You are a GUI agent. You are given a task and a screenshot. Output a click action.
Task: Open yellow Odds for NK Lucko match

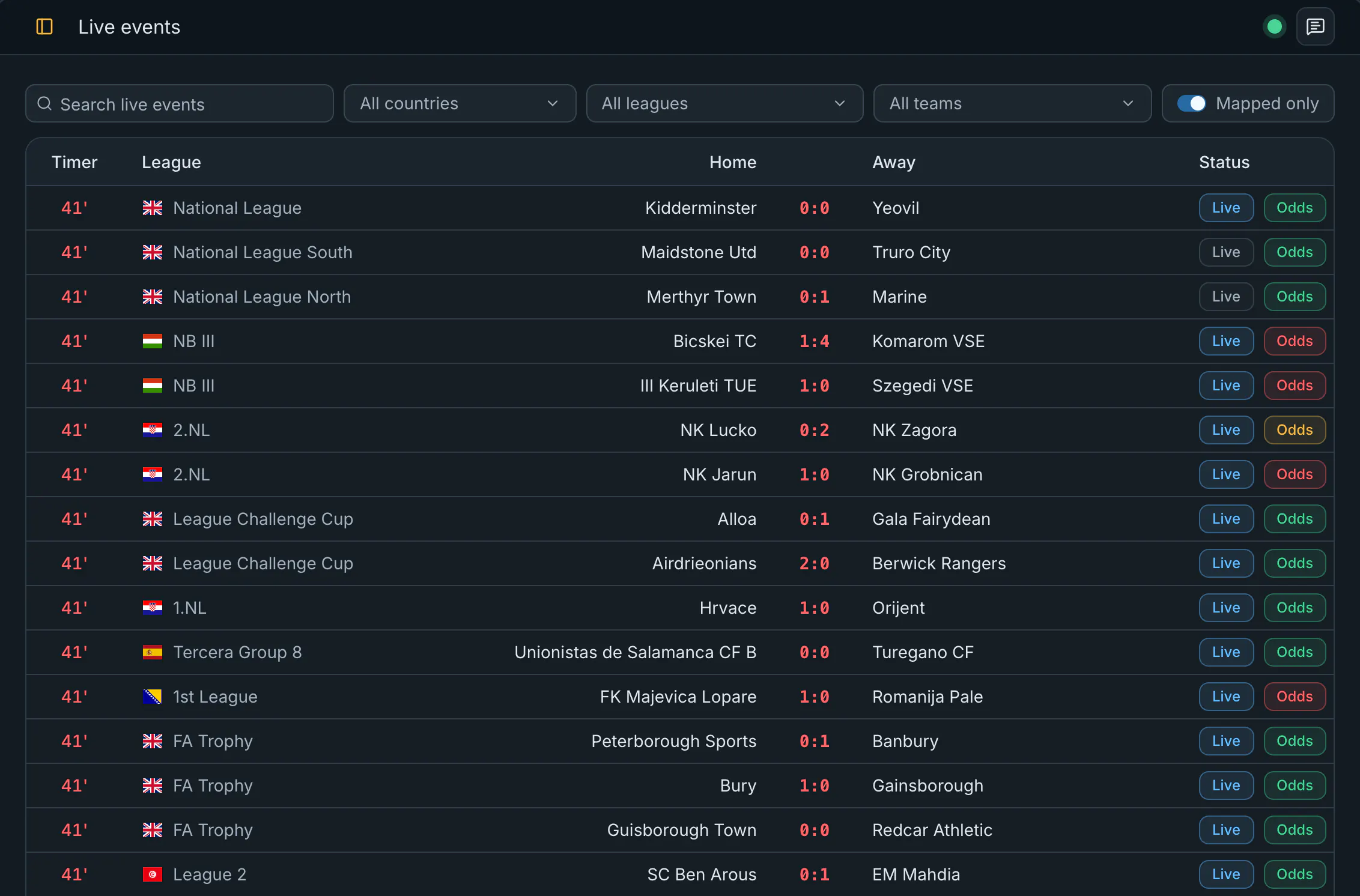[x=1295, y=430]
